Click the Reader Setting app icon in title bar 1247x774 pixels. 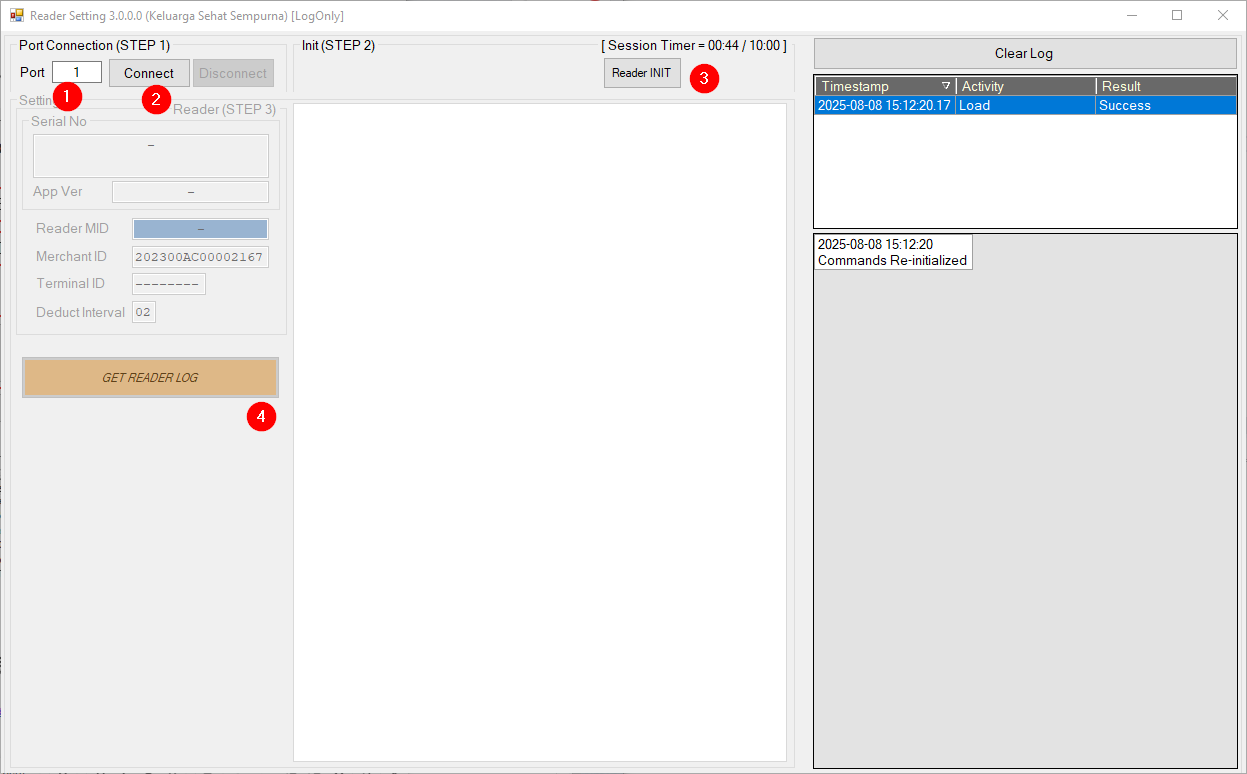point(16,16)
